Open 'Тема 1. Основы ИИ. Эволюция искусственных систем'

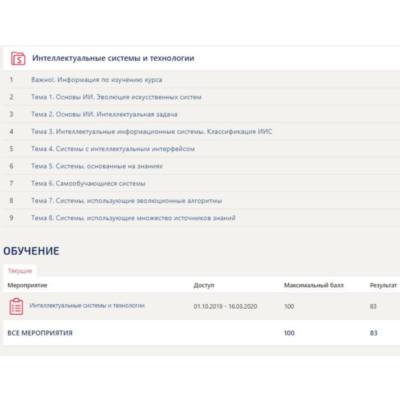click(116, 97)
